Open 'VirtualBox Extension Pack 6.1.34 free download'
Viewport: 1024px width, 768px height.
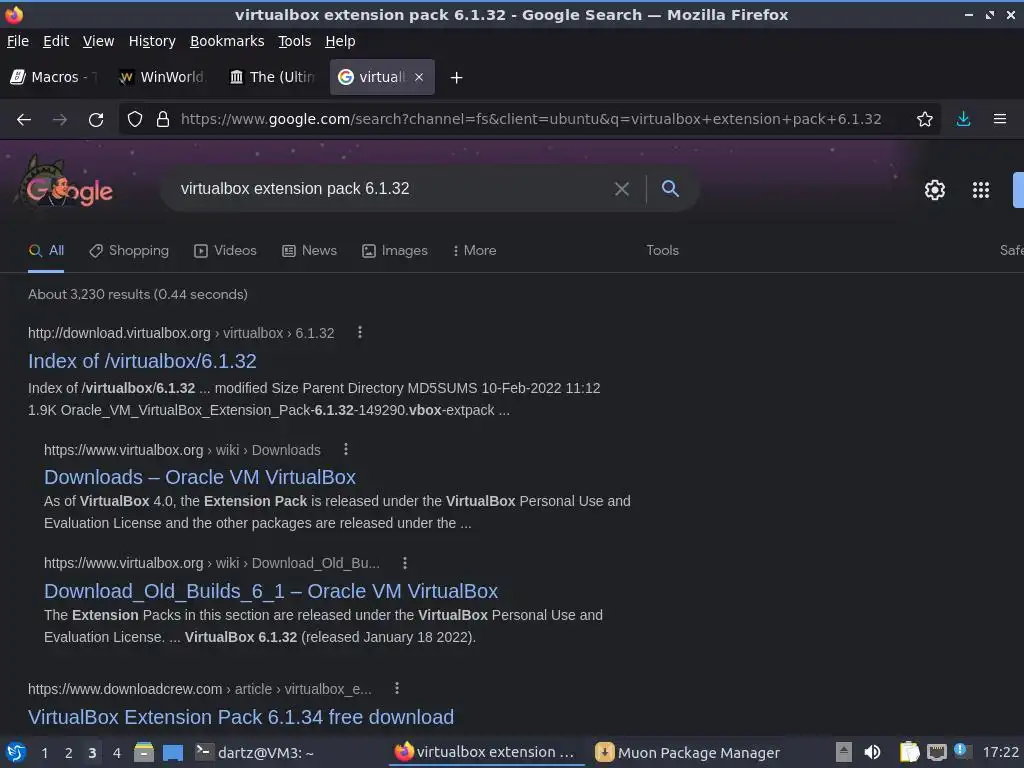pos(241,717)
